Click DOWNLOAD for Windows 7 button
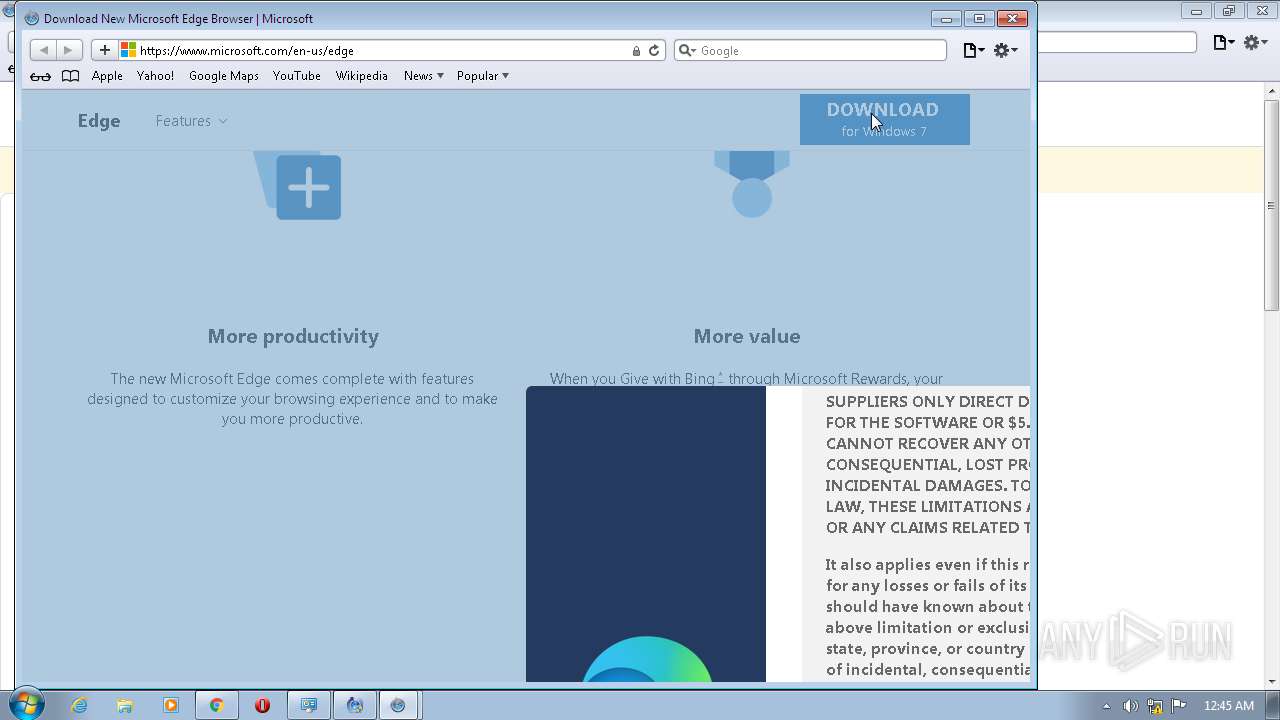The image size is (1280, 720). tap(885, 119)
